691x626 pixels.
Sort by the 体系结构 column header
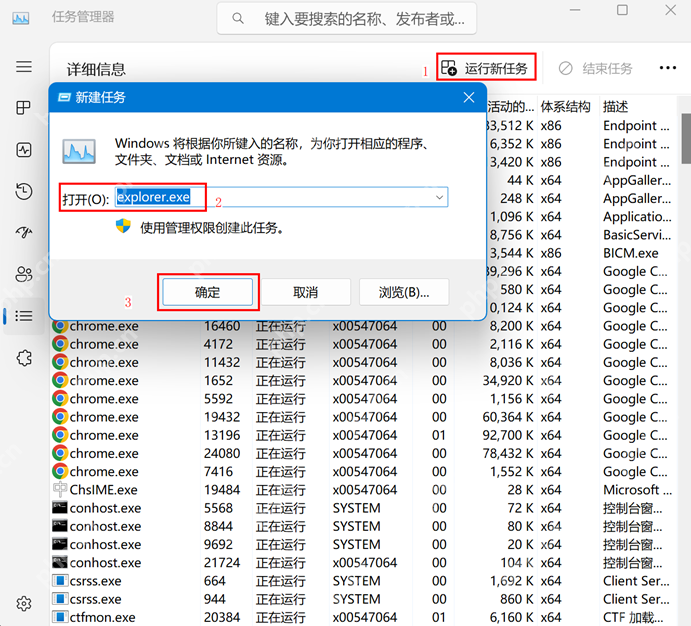tap(565, 106)
